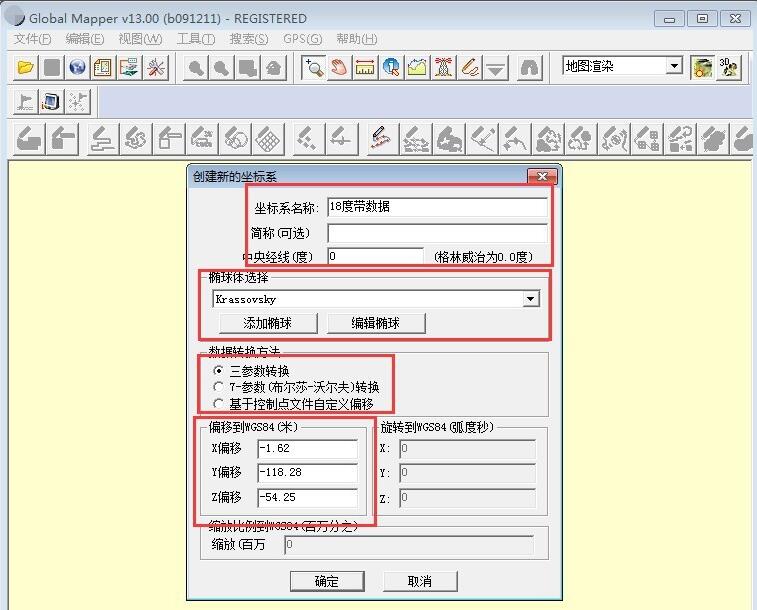Viewport: 757px width, 610px height.
Task: Click the 中央经线(度) input field
Action: click(375, 256)
